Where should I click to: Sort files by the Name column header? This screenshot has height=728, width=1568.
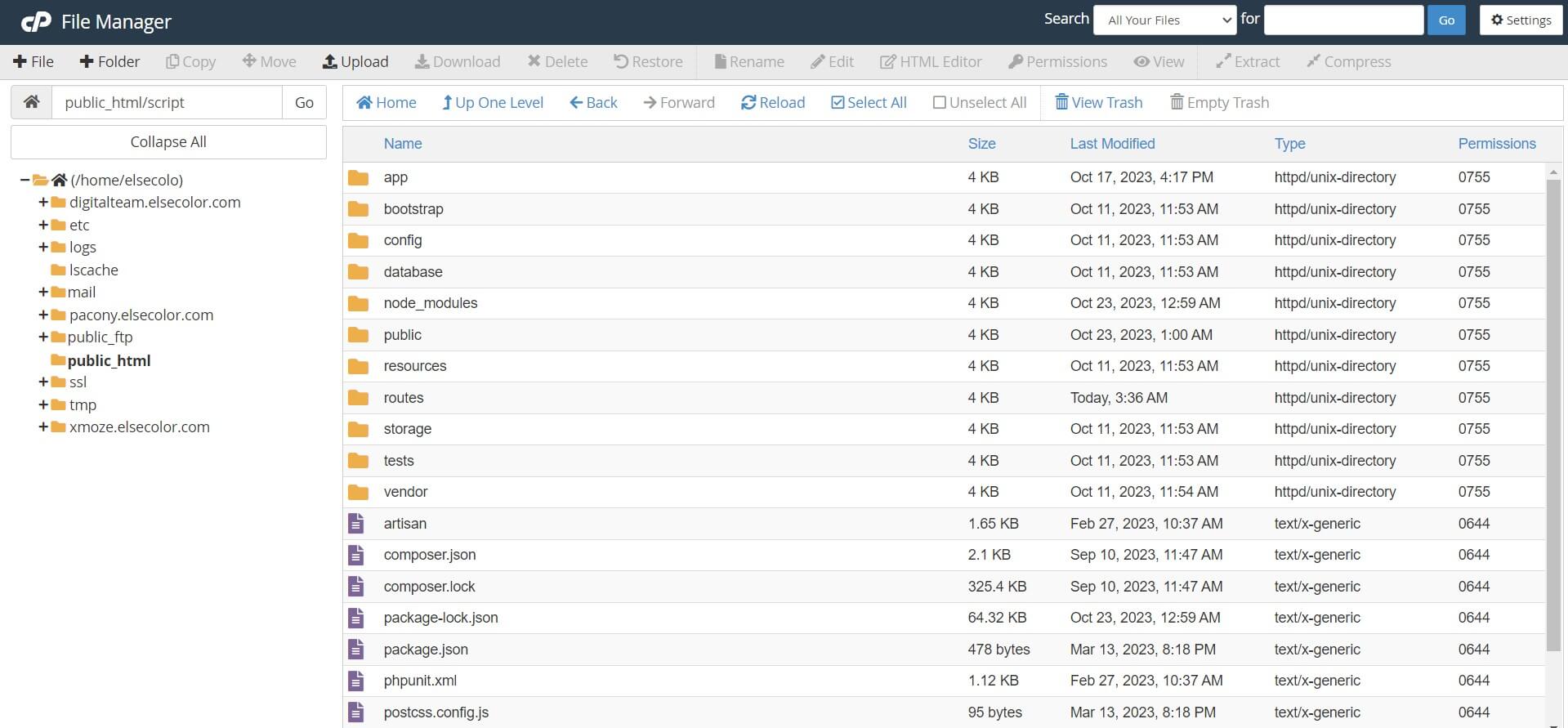(403, 144)
